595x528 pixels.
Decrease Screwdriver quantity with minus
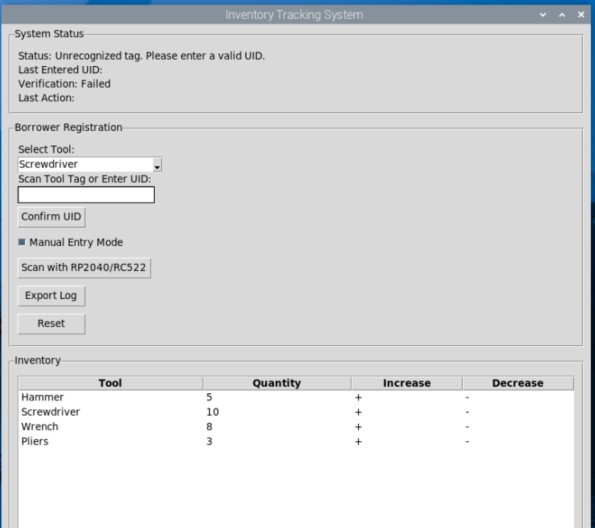pyautogui.click(x=467, y=412)
